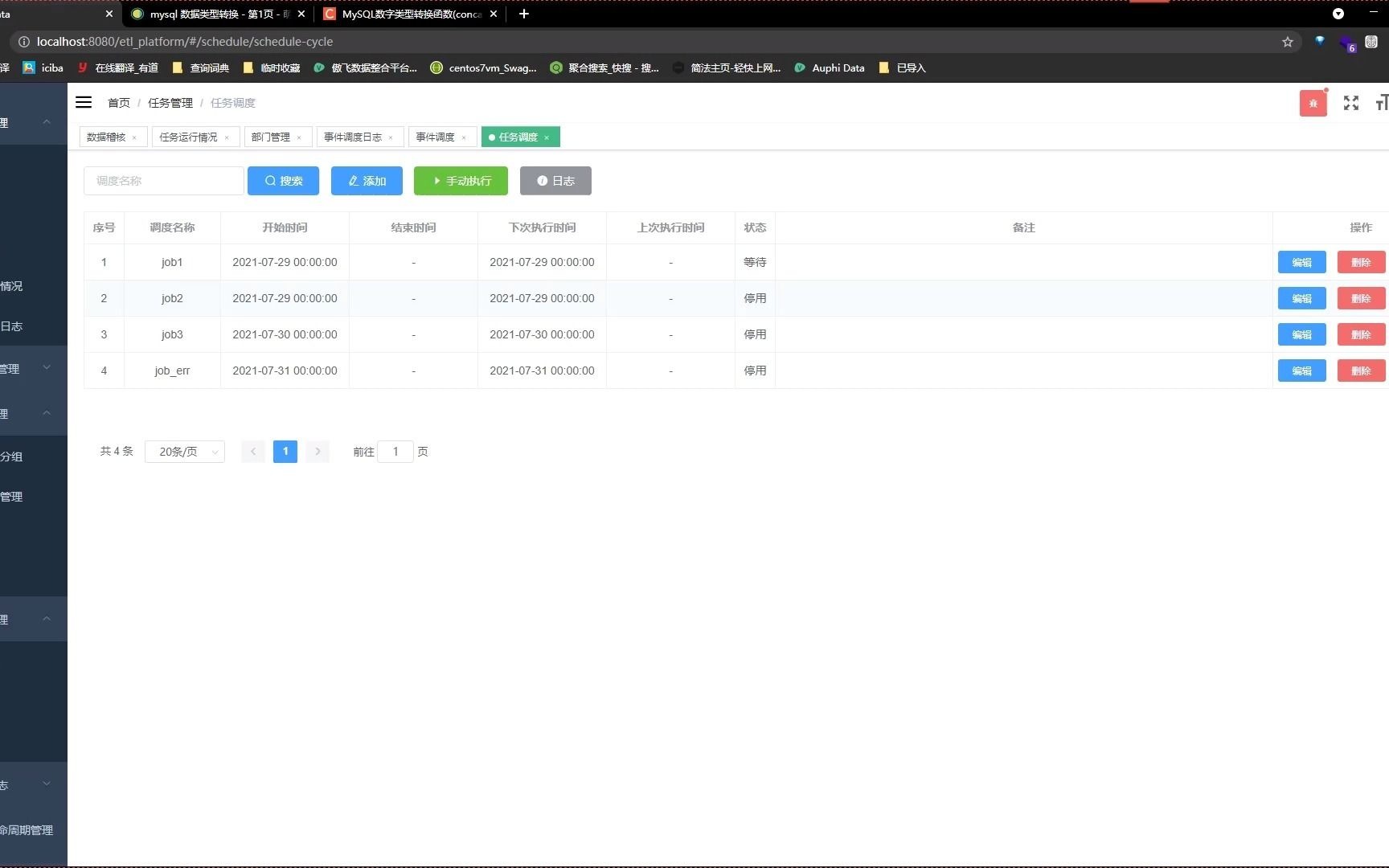Enter fullscreen with the expand icon
Viewport: 1389px width, 868px height.
click(x=1351, y=103)
